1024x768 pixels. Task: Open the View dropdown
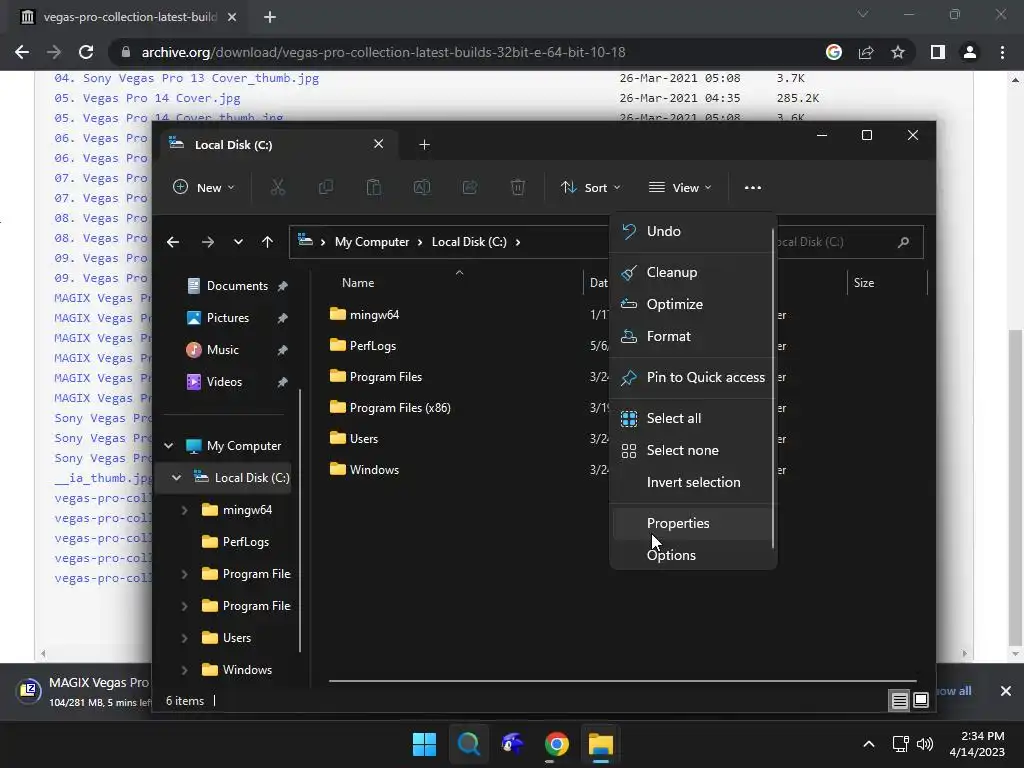[x=680, y=187]
